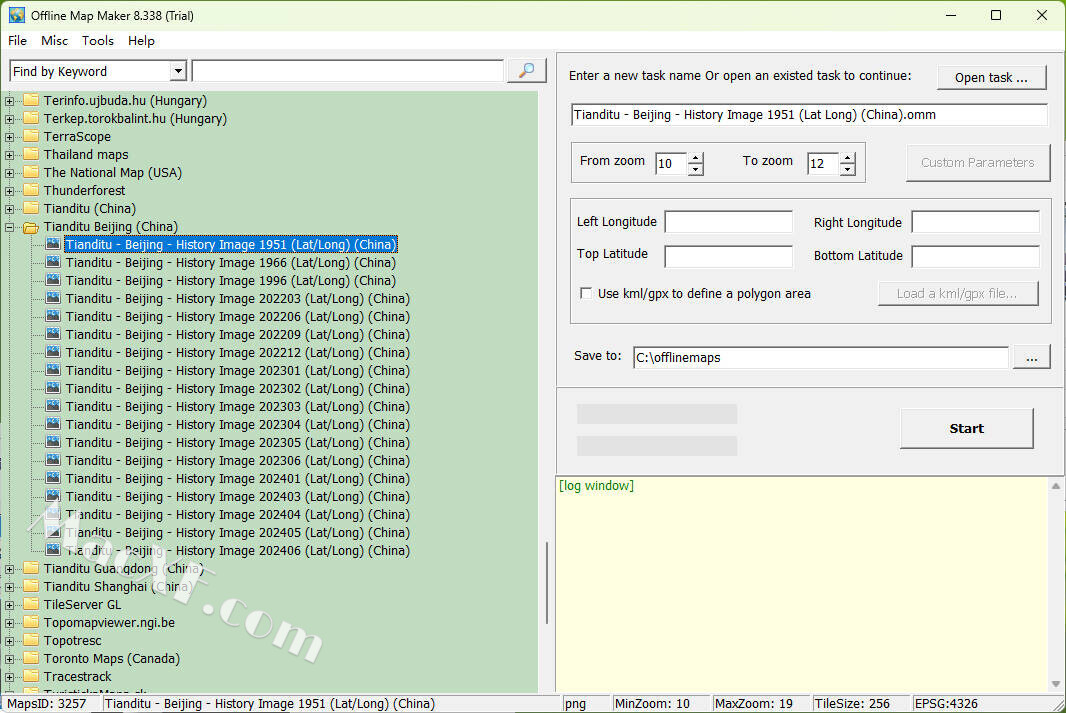Screen dimensions: 1066x713
Task: Click the map icon of History Image 1951 entry
Action: click(x=53, y=244)
